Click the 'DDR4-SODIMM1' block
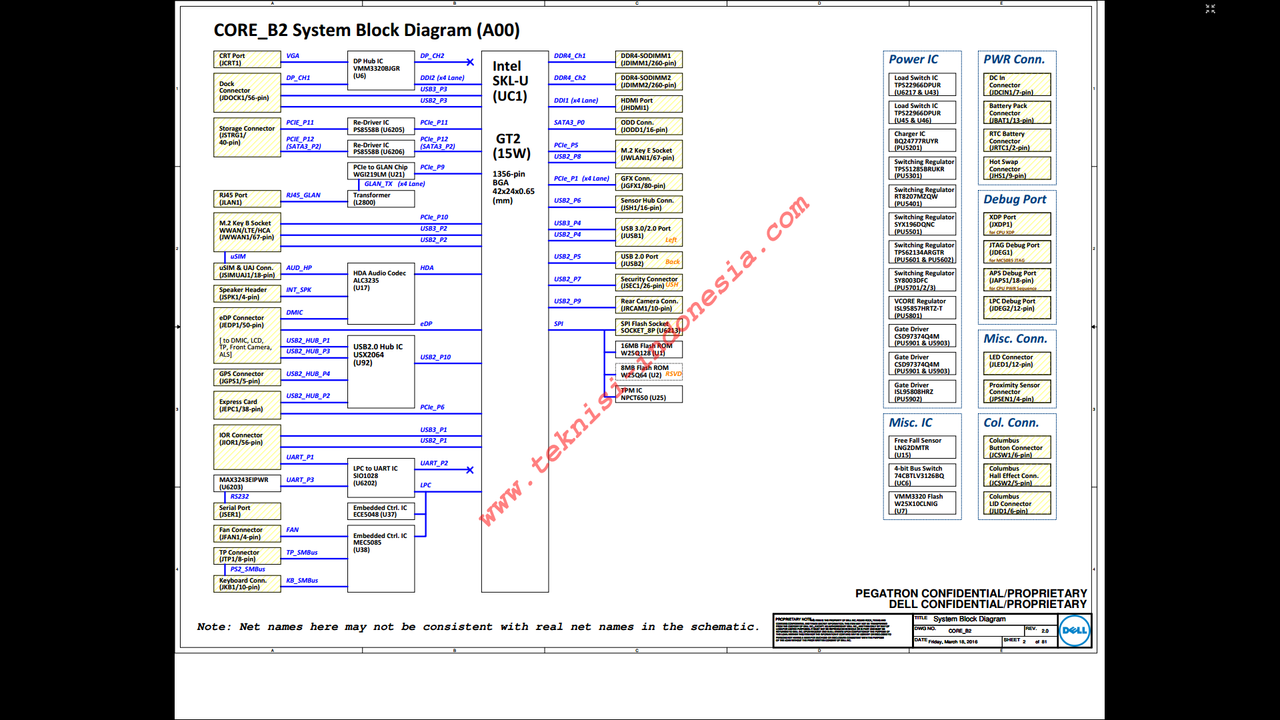1280x720 pixels. (x=650, y=60)
